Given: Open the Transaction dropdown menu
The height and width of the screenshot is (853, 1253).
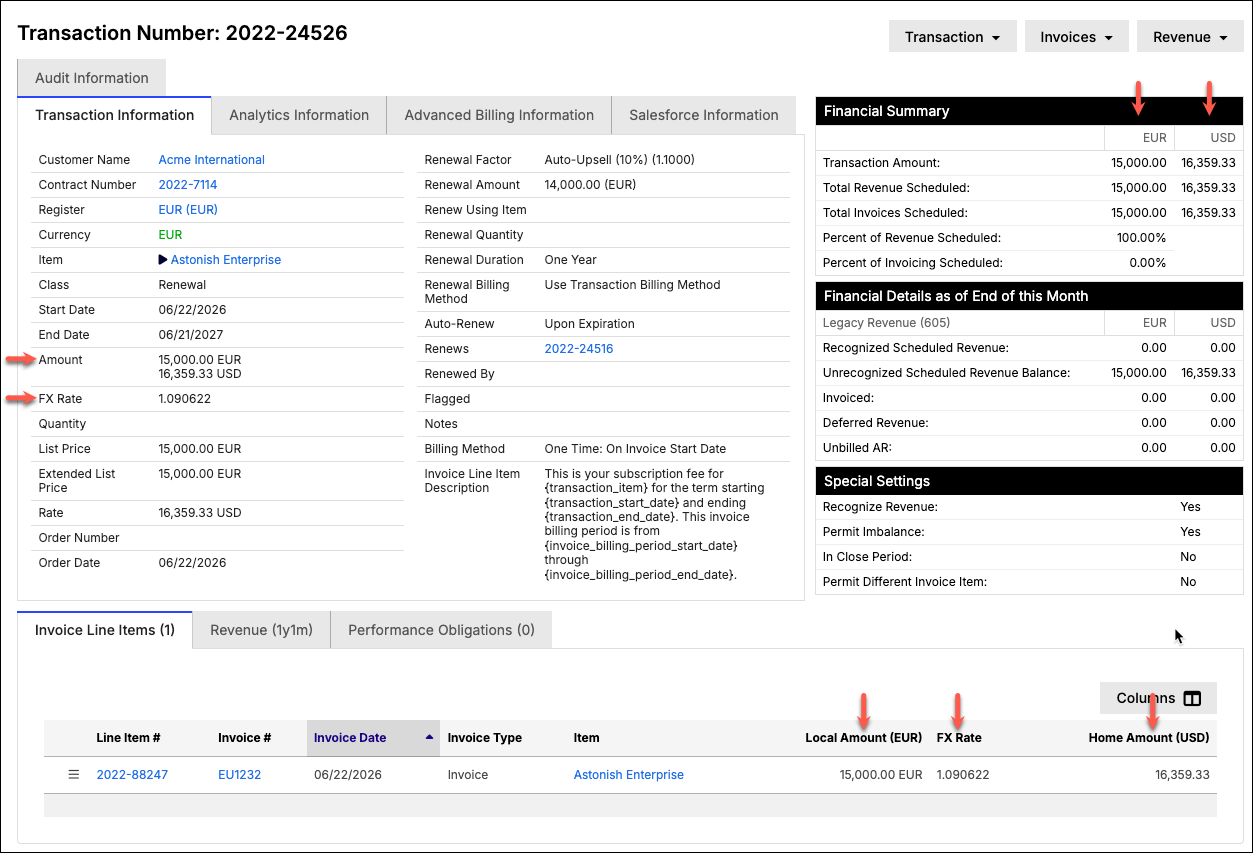Looking at the screenshot, I should click(953, 37).
